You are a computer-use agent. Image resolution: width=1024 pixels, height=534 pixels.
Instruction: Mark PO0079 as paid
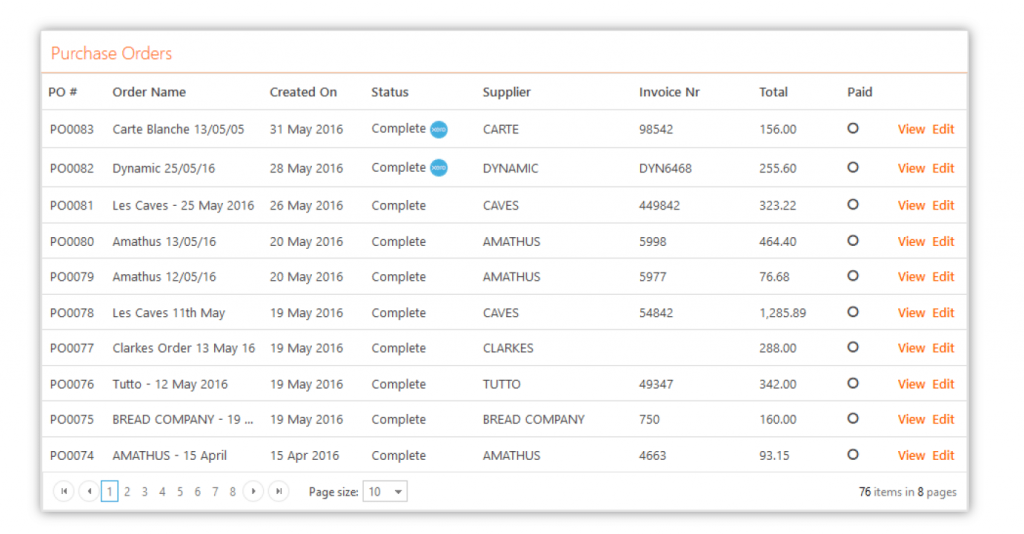(x=853, y=276)
